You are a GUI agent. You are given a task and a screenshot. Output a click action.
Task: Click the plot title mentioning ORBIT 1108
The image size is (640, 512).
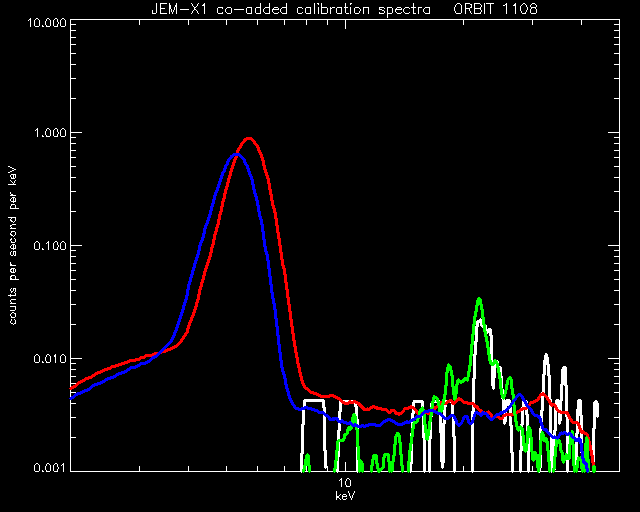pos(344,9)
